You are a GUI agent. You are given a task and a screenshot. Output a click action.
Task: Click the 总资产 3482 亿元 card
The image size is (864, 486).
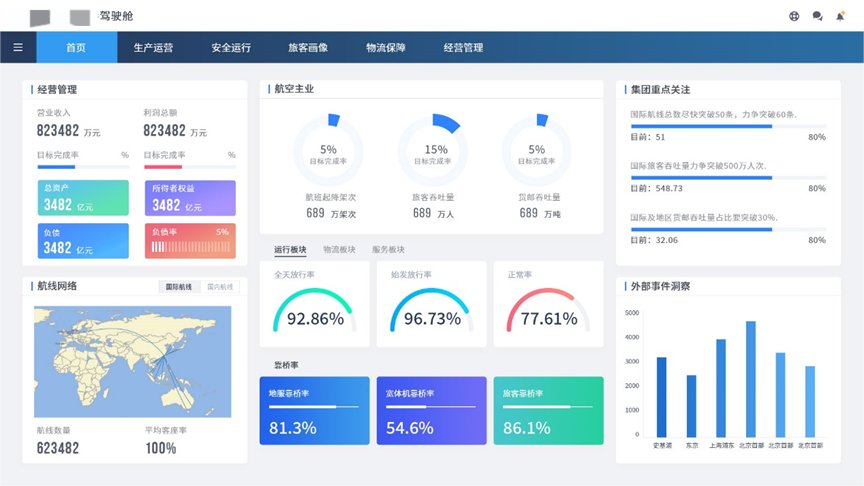[83, 198]
